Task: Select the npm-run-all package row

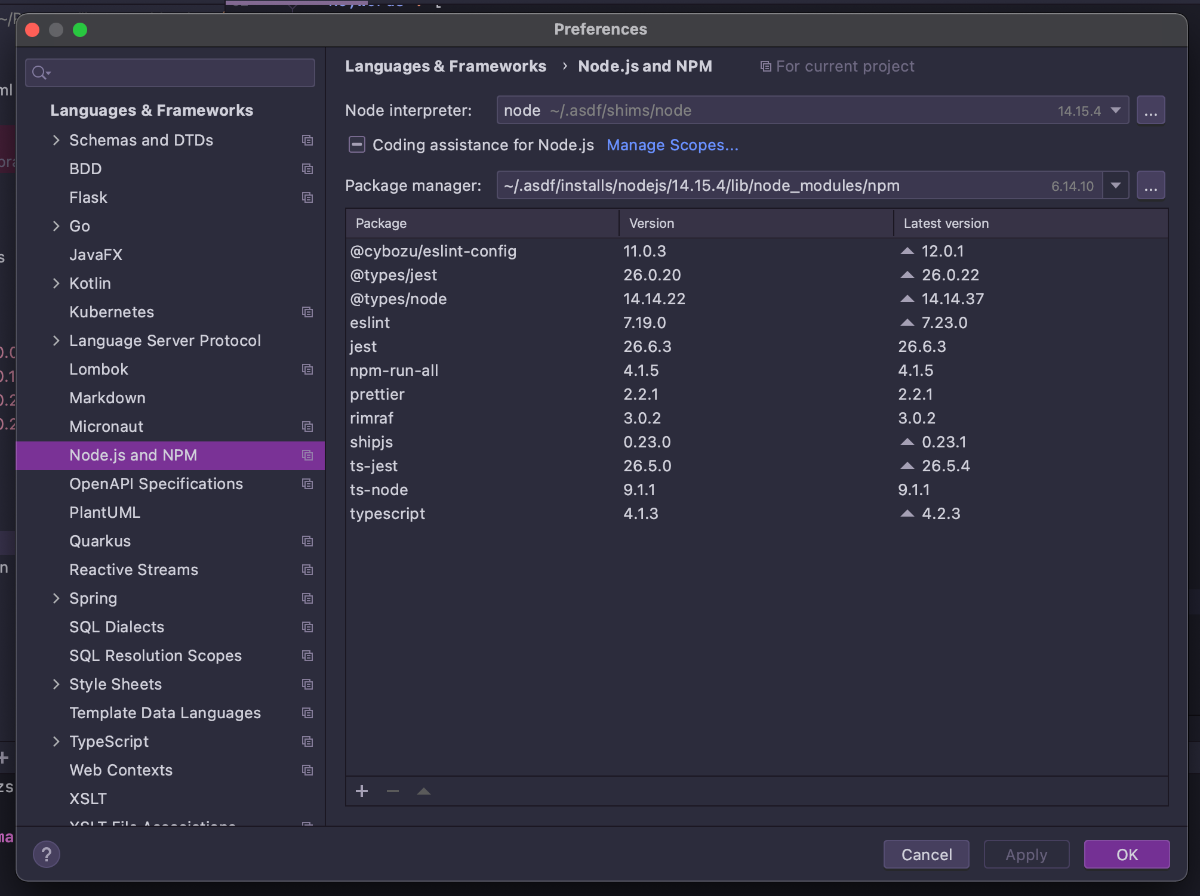Action: click(x=756, y=370)
